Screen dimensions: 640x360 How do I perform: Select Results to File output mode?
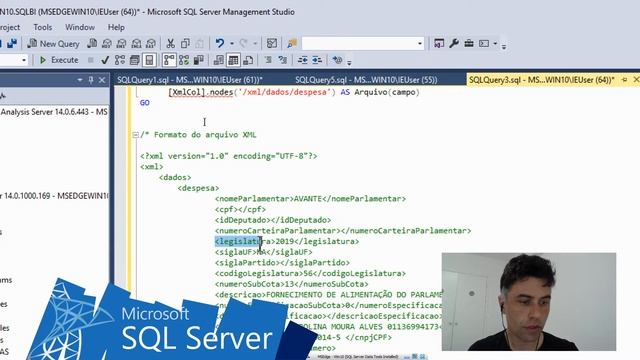point(248,60)
